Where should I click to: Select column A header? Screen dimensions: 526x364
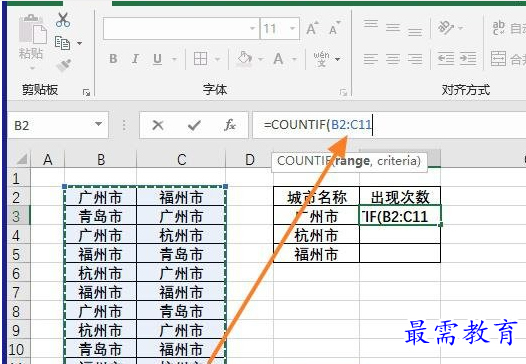[48, 159]
